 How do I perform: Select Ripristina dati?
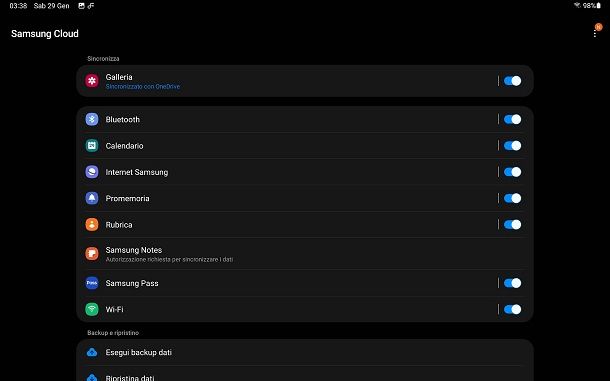point(305,375)
